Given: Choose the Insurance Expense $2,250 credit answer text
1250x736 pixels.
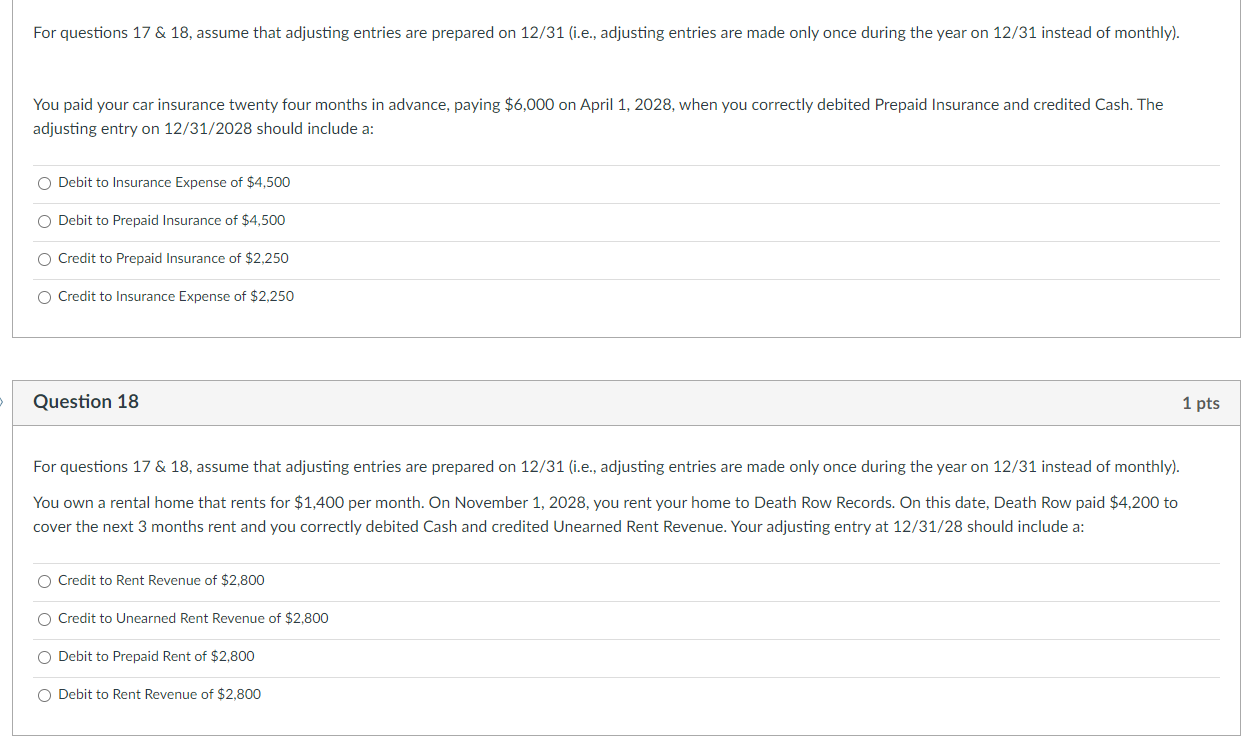Looking at the screenshot, I should 175,297.
